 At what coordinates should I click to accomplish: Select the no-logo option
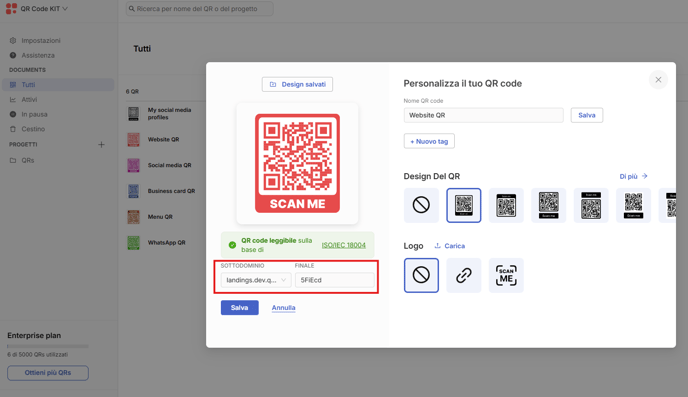(421, 275)
